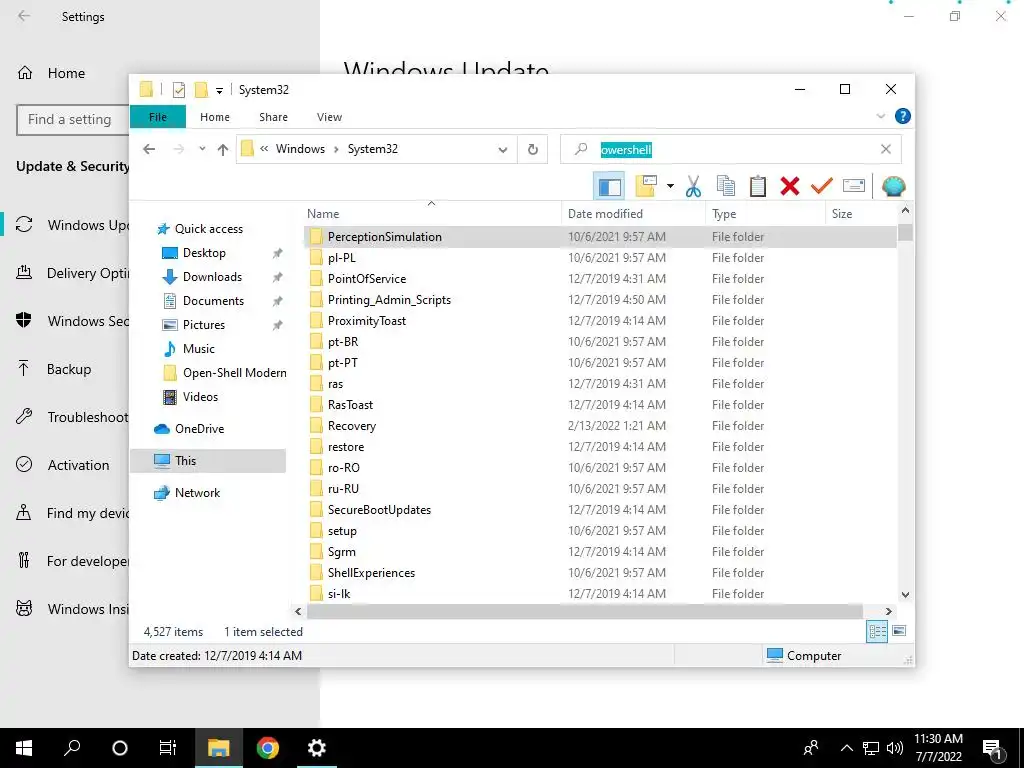Sort by the Date modified column header

633,214
